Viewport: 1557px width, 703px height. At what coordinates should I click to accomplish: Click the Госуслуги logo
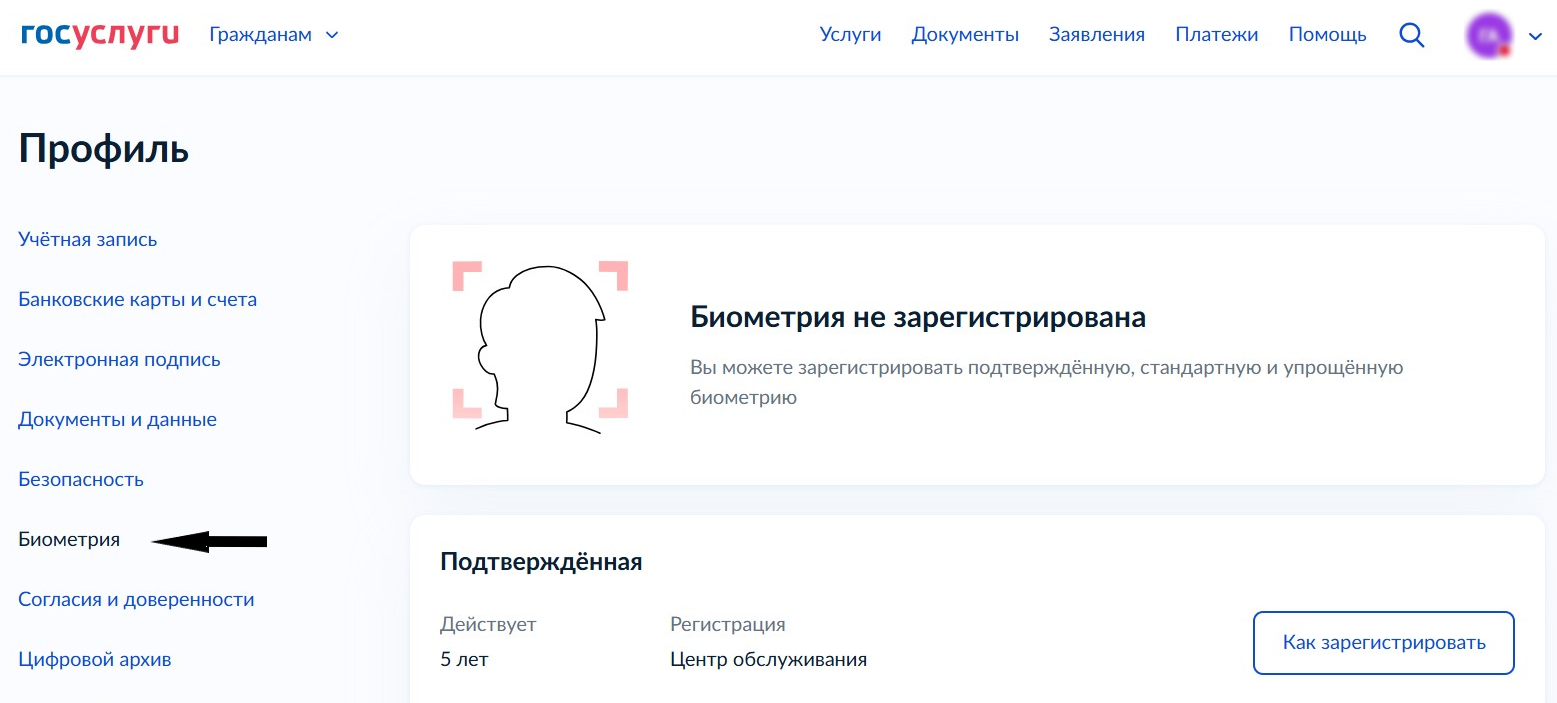pos(99,35)
